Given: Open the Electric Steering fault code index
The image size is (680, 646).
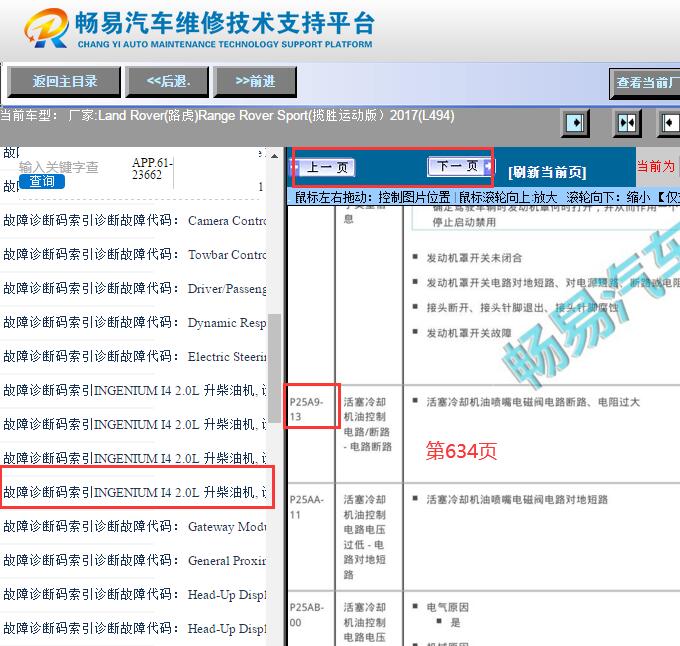Looking at the screenshot, I should click(x=134, y=356).
